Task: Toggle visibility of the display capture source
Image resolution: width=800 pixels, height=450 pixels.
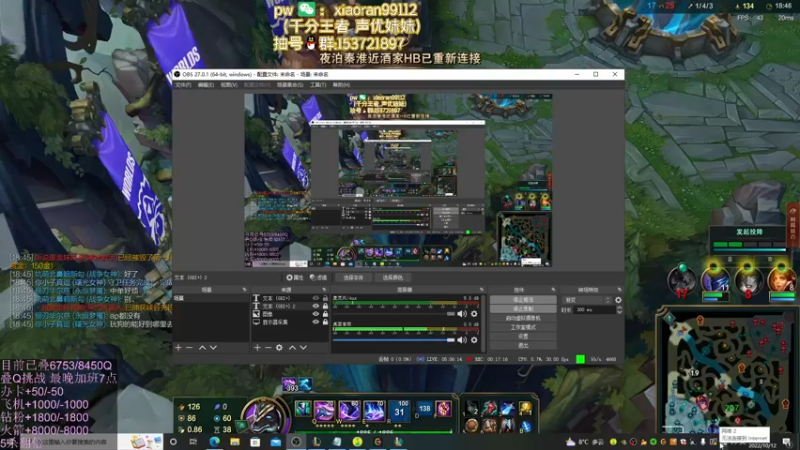Action: pyautogui.click(x=315, y=322)
